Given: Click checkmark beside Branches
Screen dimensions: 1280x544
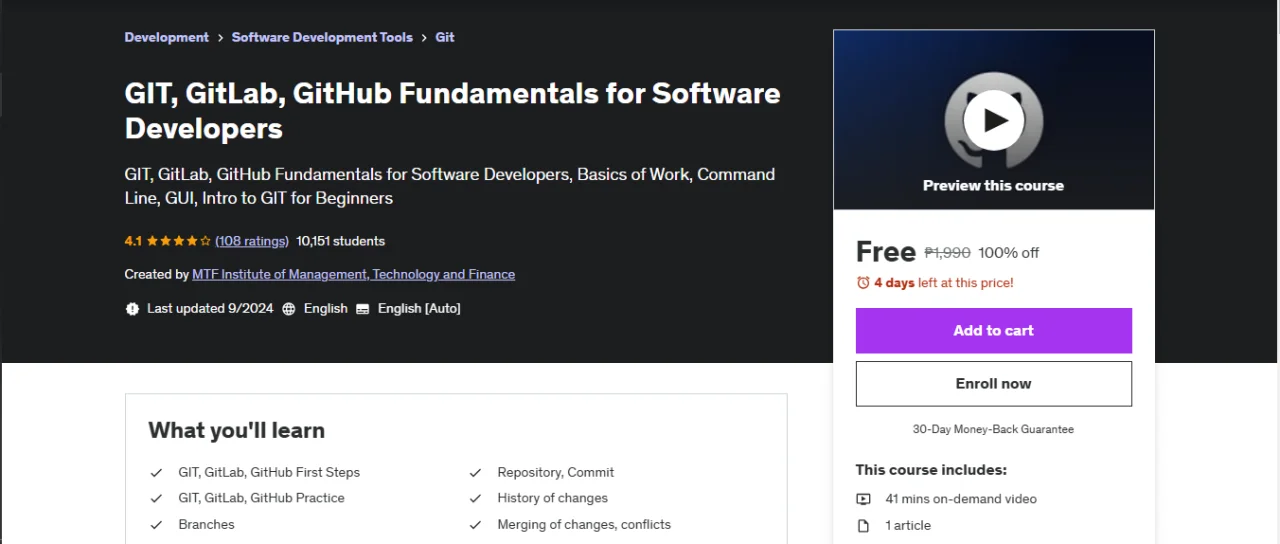Looking at the screenshot, I should pyautogui.click(x=156, y=524).
